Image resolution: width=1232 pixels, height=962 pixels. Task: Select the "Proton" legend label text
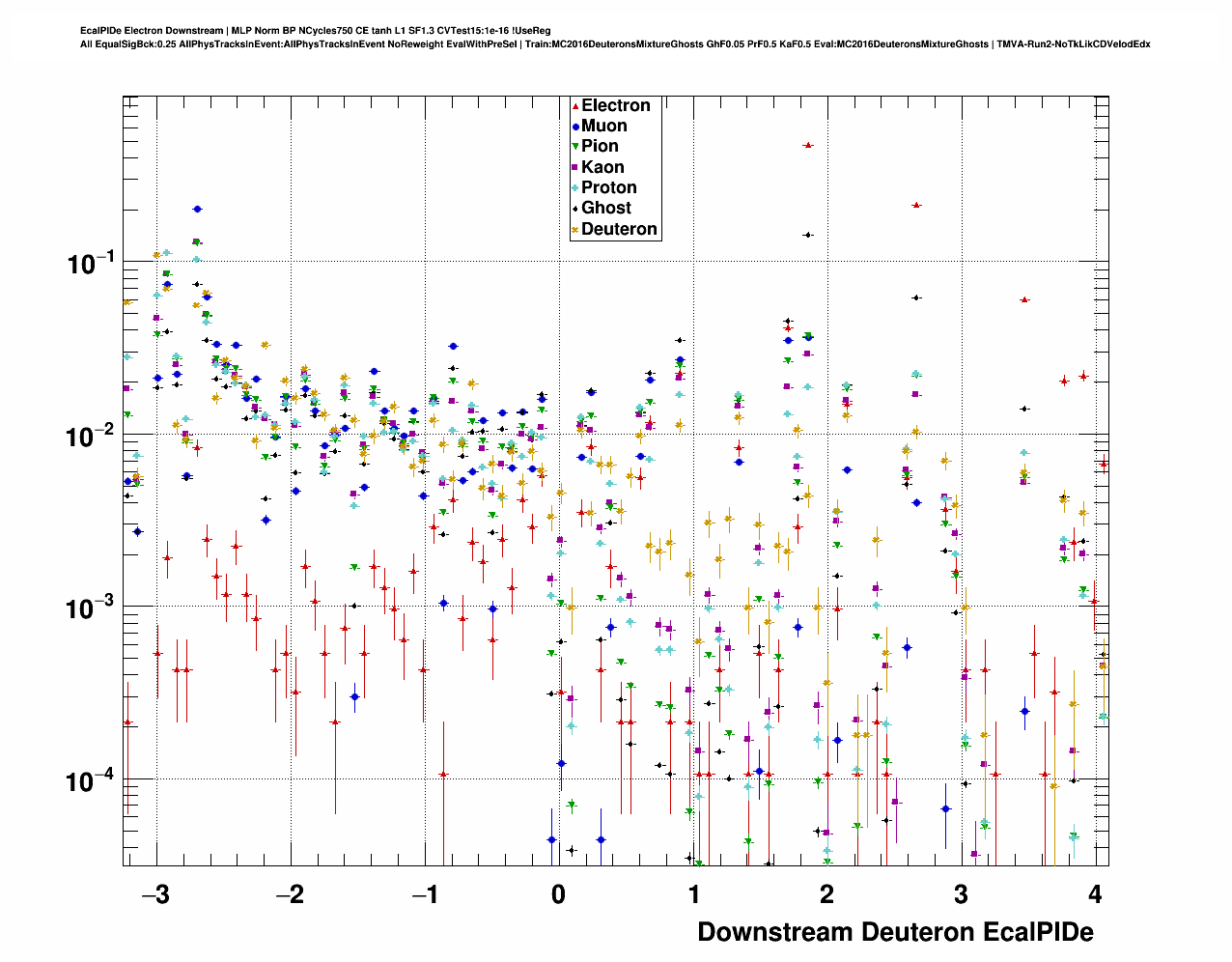point(609,188)
